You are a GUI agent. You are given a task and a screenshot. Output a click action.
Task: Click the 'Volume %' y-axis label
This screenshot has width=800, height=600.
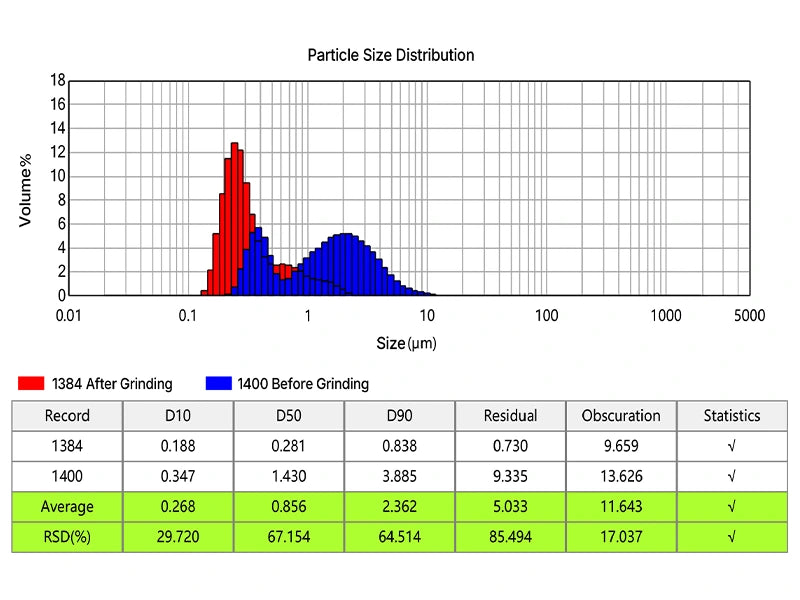[25, 190]
